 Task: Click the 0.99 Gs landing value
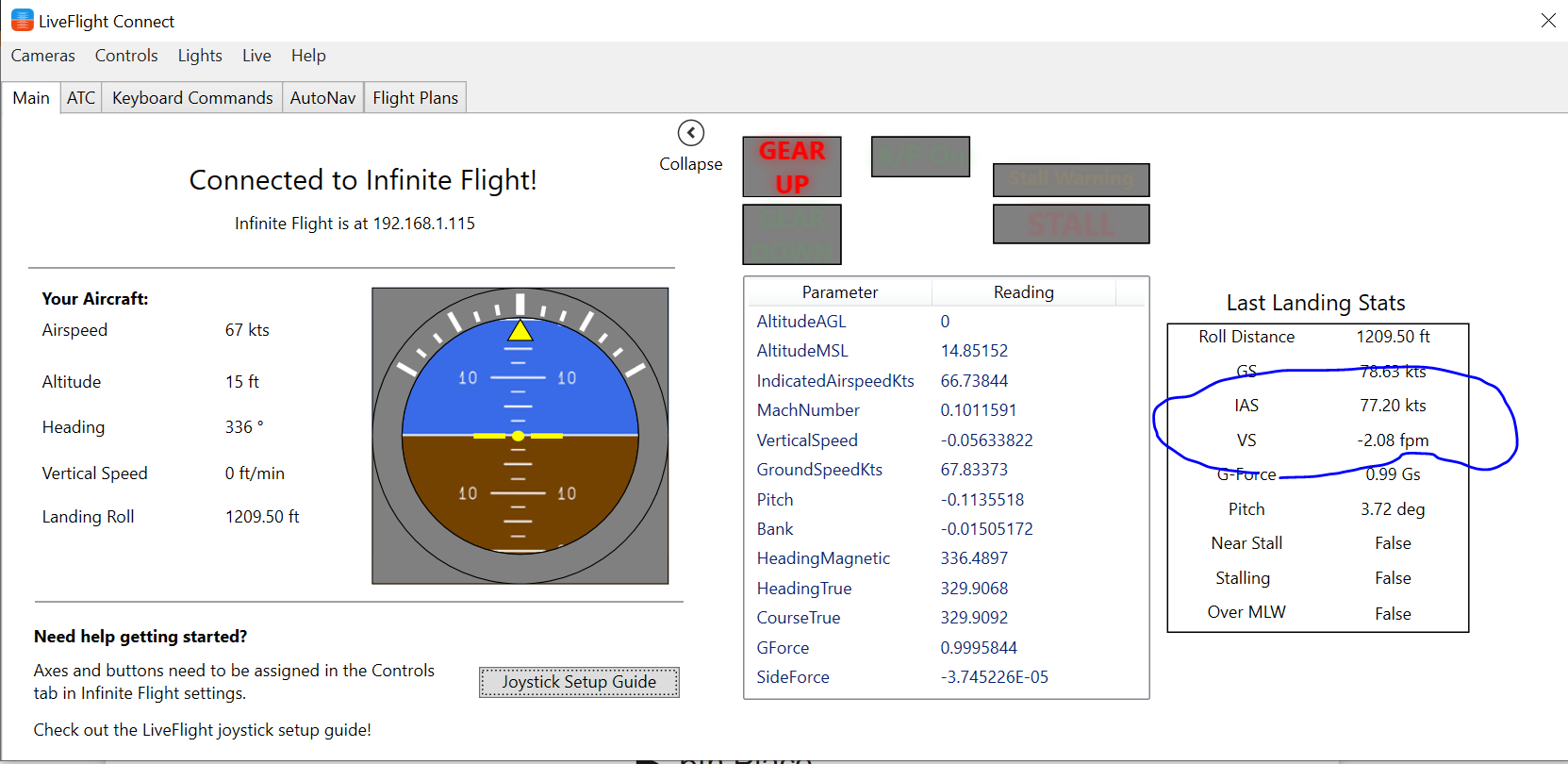click(1393, 474)
